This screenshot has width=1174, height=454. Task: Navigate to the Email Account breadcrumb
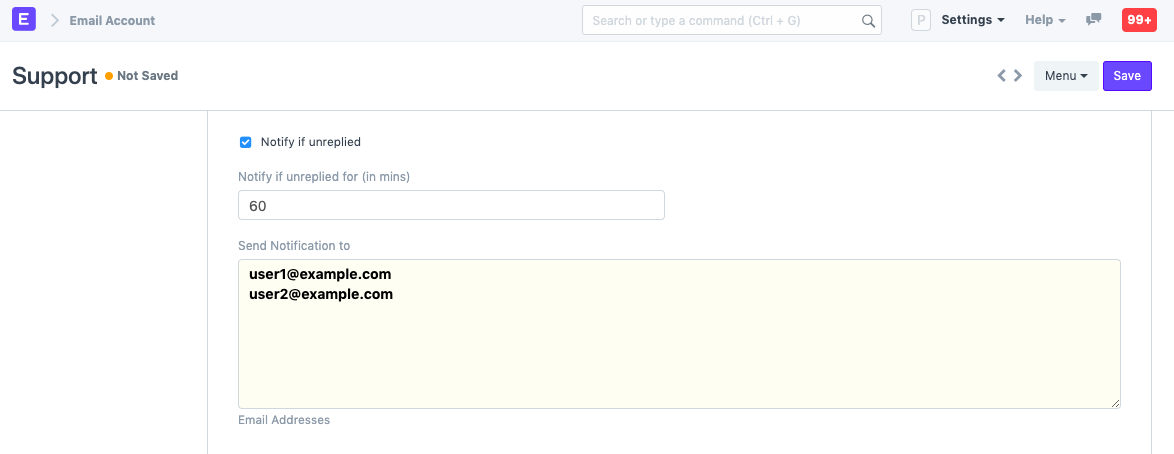click(112, 20)
